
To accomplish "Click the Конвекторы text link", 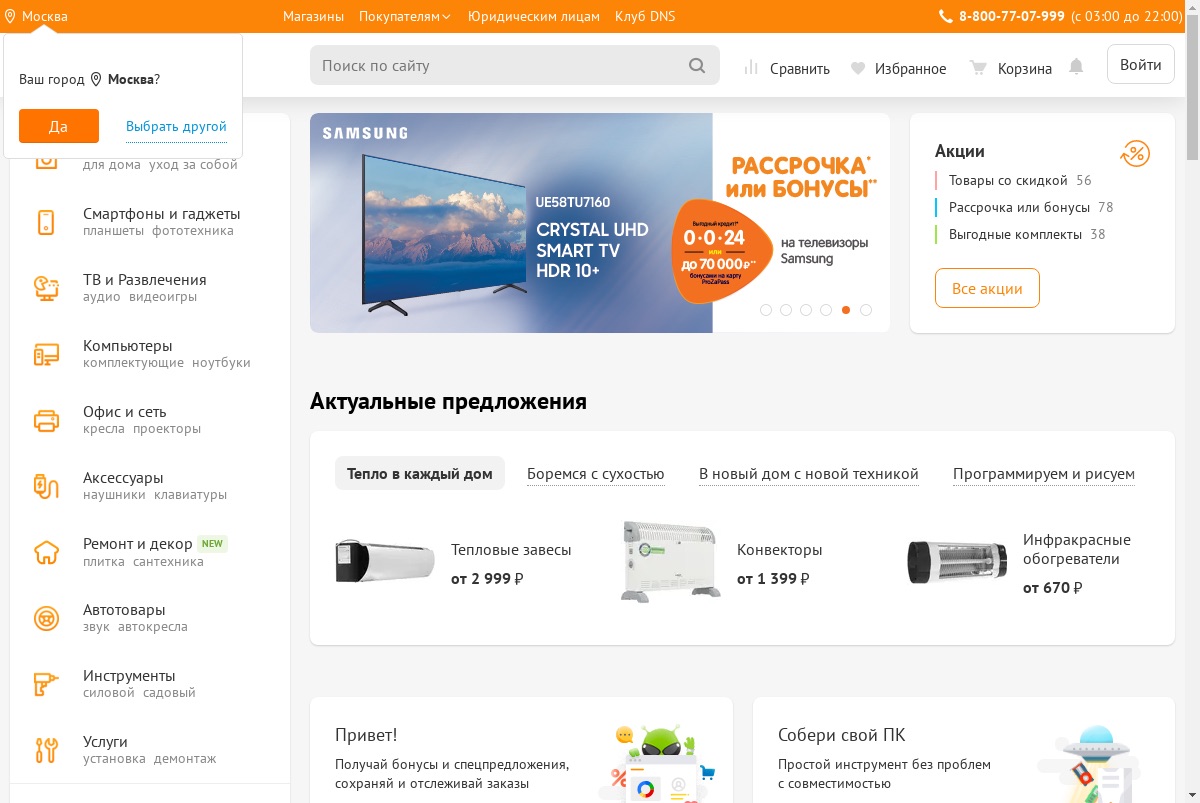I will 780,550.
